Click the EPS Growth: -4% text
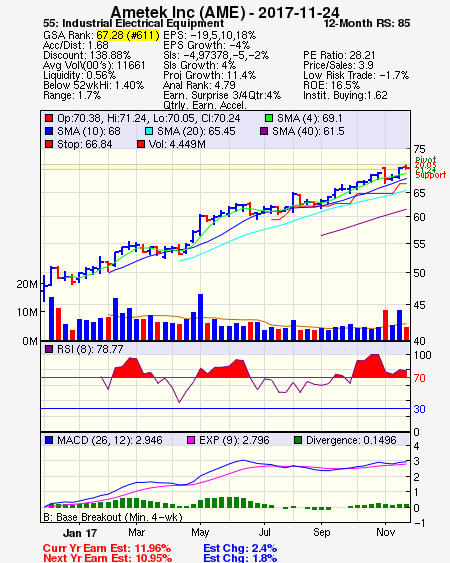450x563 pixels. click(x=207, y=45)
